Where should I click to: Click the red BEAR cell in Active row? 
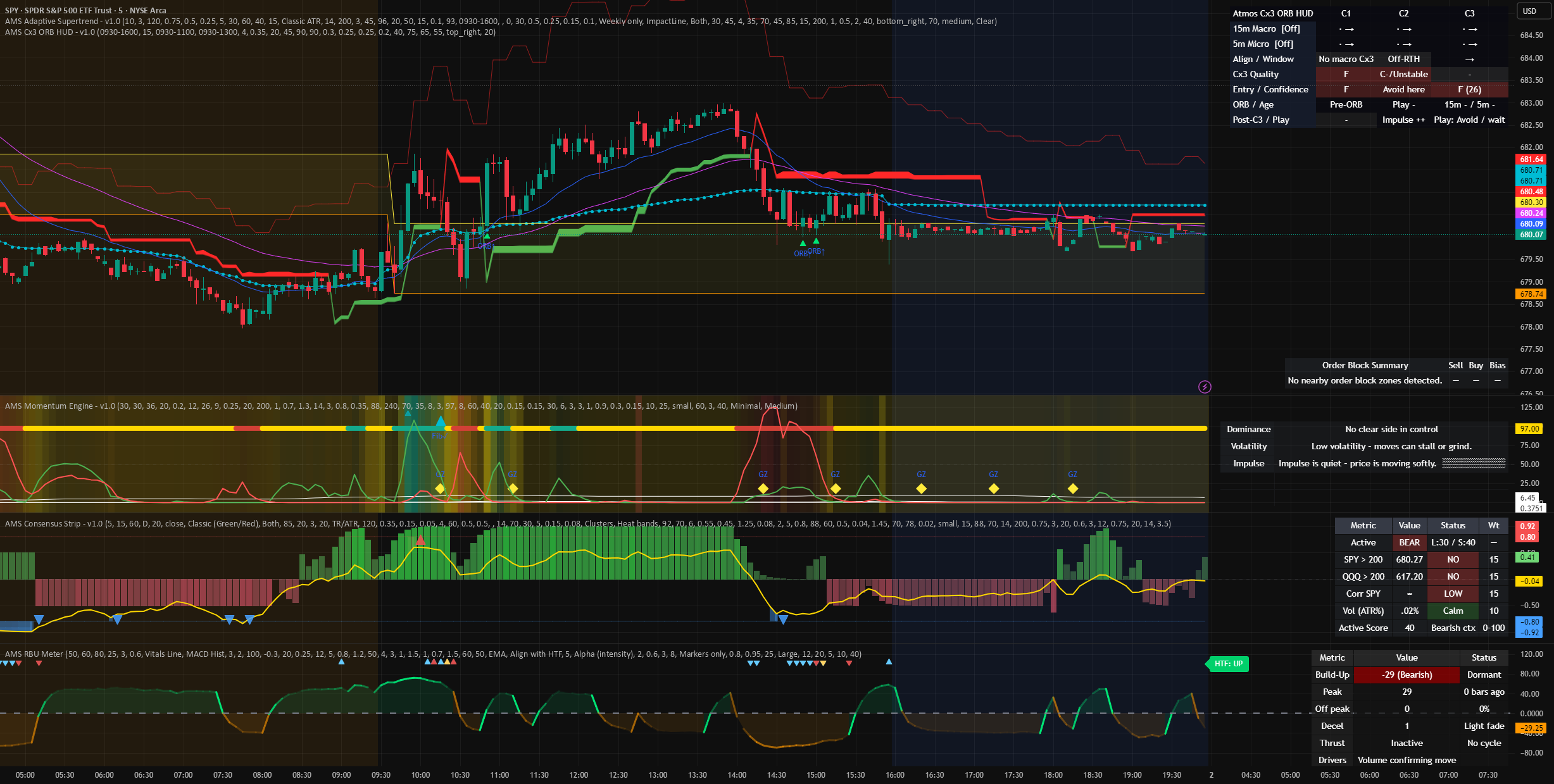point(1409,542)
